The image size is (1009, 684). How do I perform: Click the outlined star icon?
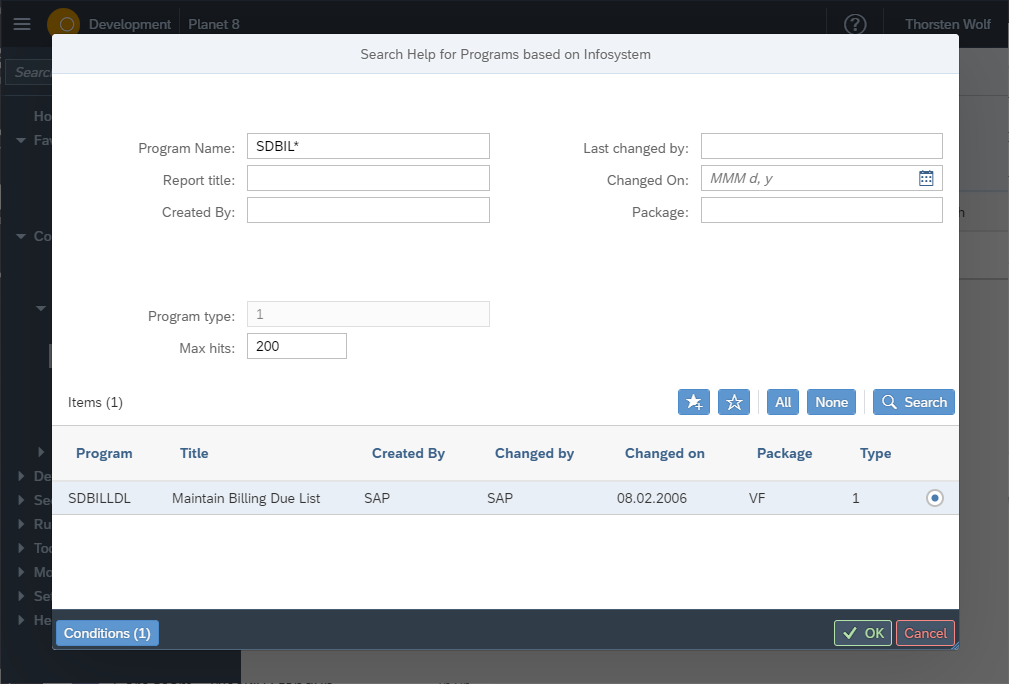coord(734,402)
